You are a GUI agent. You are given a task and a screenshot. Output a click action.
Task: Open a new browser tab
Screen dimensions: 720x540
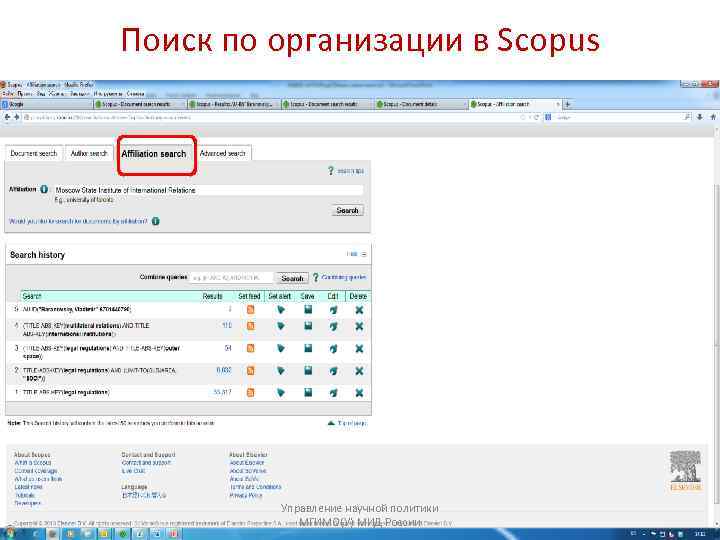[x=568, y=104]
